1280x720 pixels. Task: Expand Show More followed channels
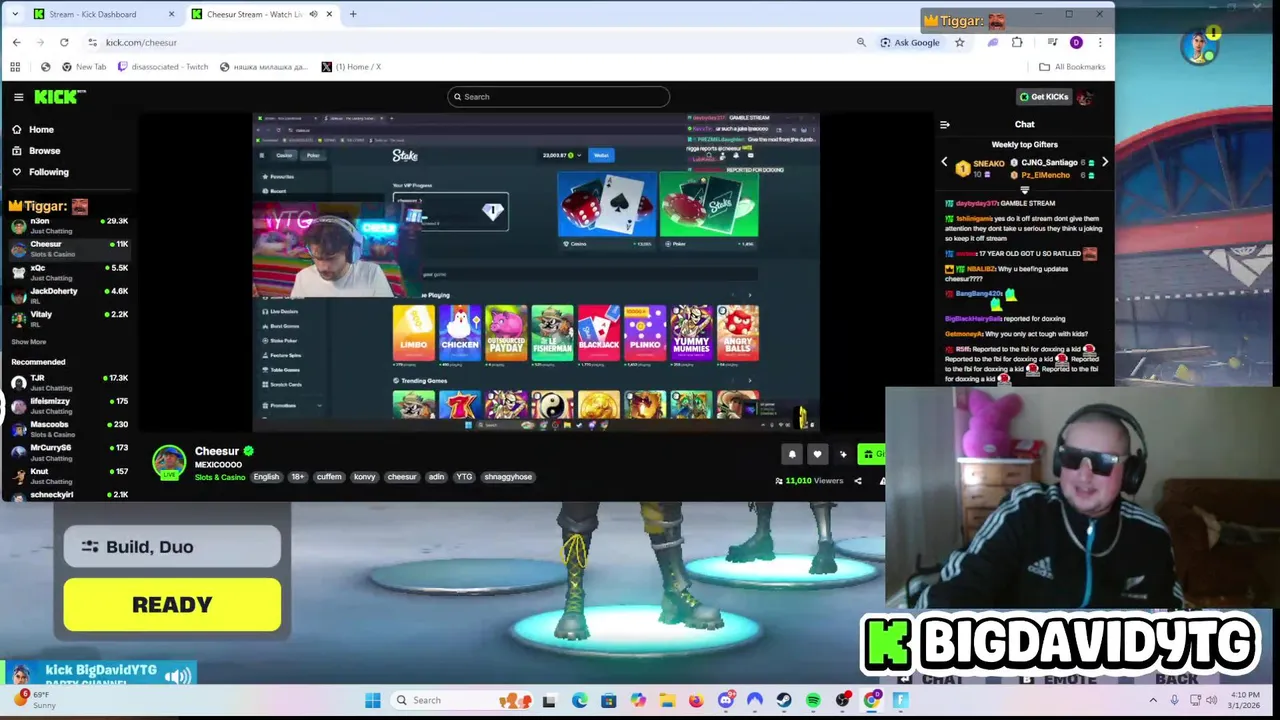click(x=28, y=342)
